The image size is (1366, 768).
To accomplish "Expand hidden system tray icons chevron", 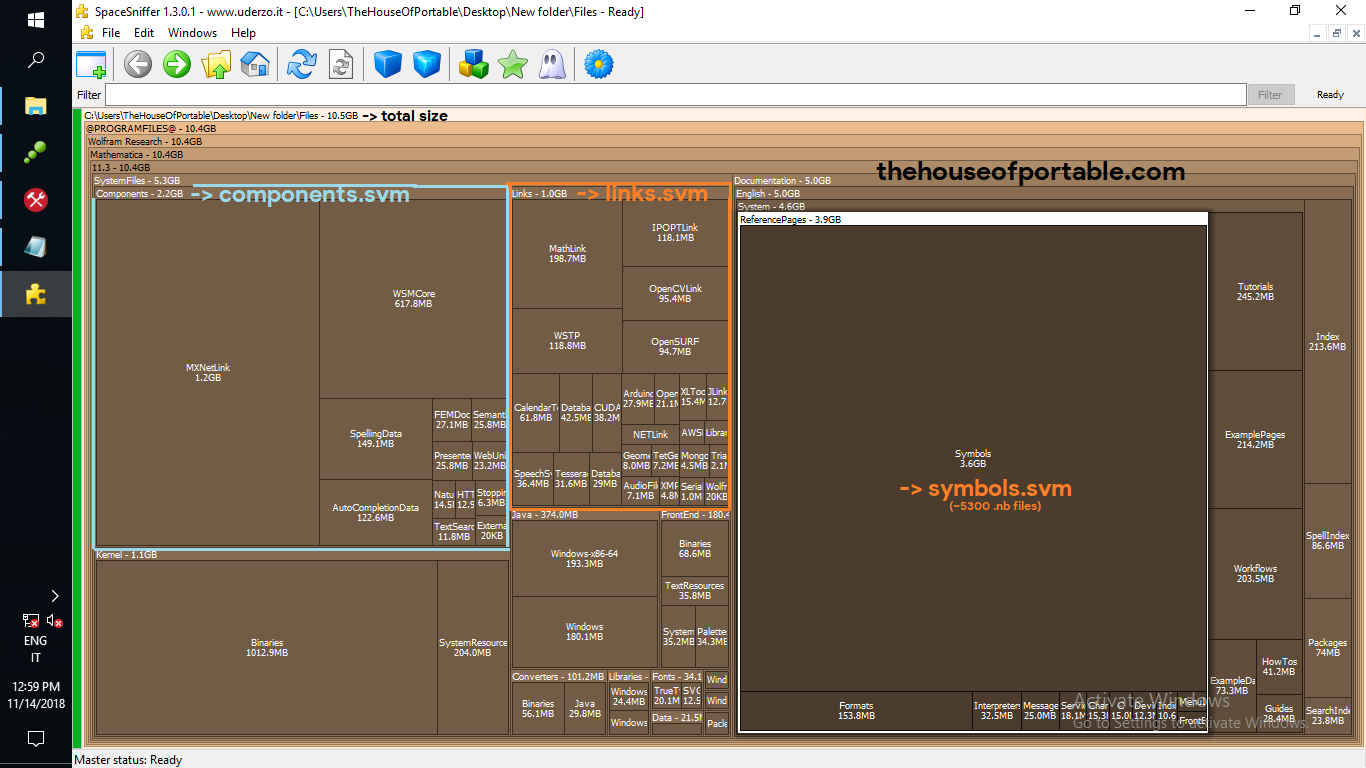I will (x=54, y=596).
